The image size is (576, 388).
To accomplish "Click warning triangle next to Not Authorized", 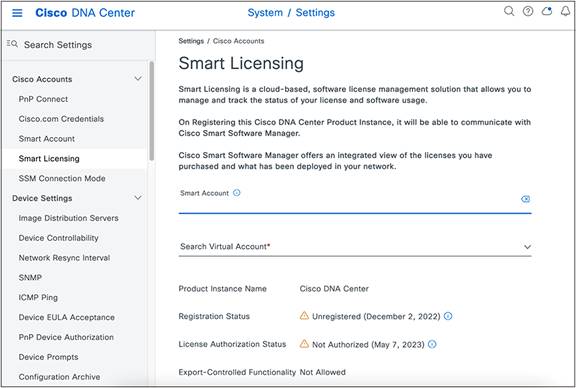I will [304, 344].
